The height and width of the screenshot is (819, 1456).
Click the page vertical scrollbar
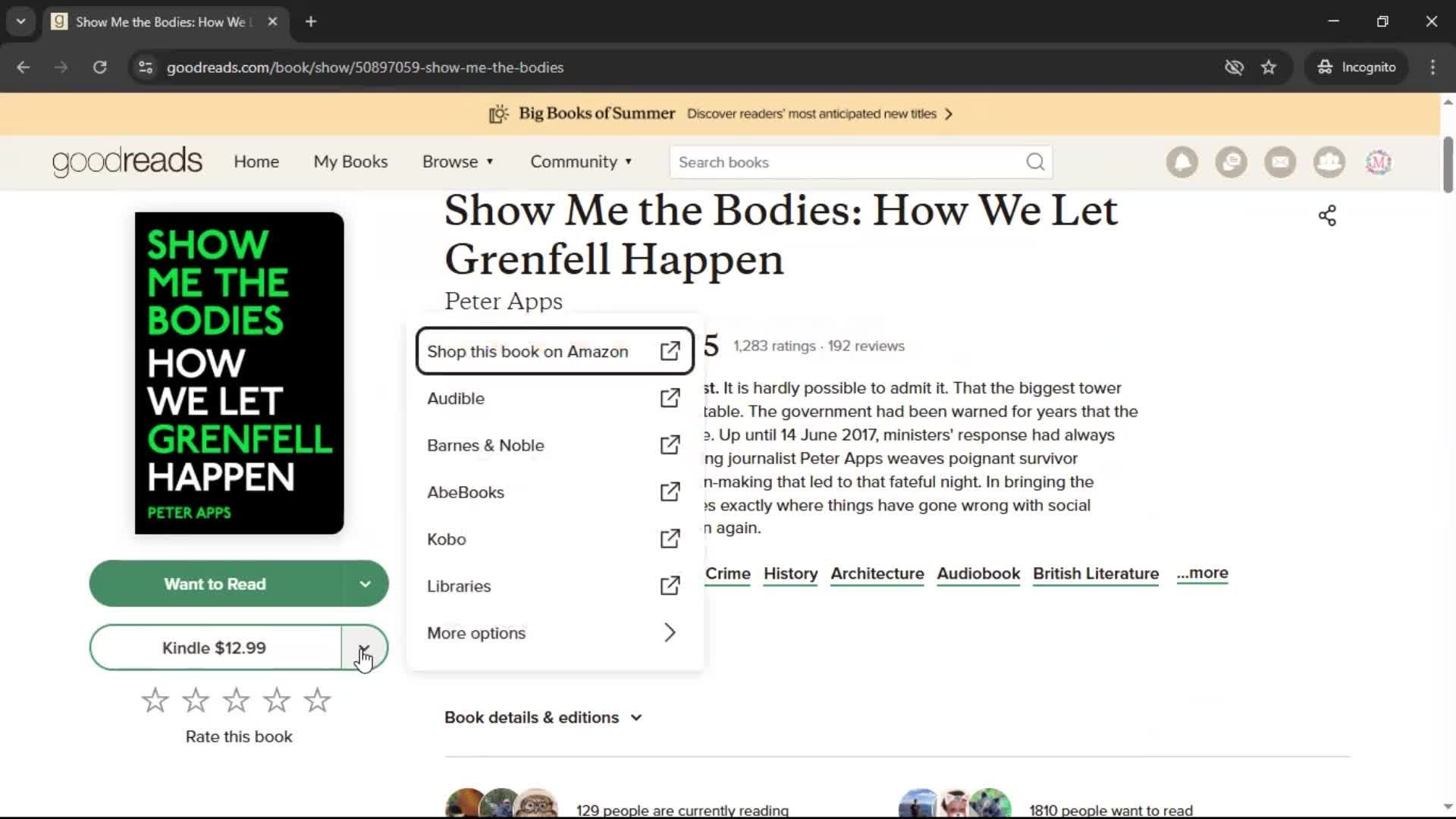(1448, 165)
